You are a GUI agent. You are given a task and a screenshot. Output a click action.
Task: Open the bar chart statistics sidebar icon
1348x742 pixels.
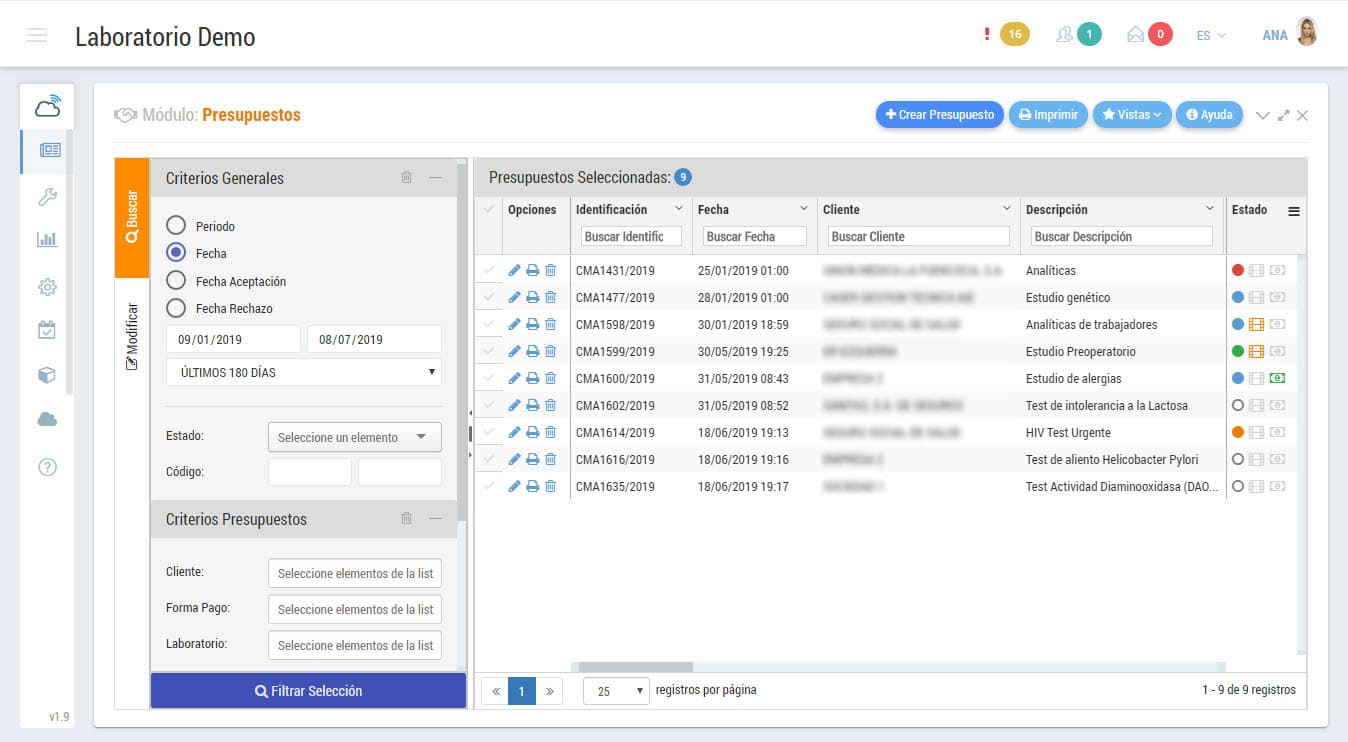click(47, 240)
